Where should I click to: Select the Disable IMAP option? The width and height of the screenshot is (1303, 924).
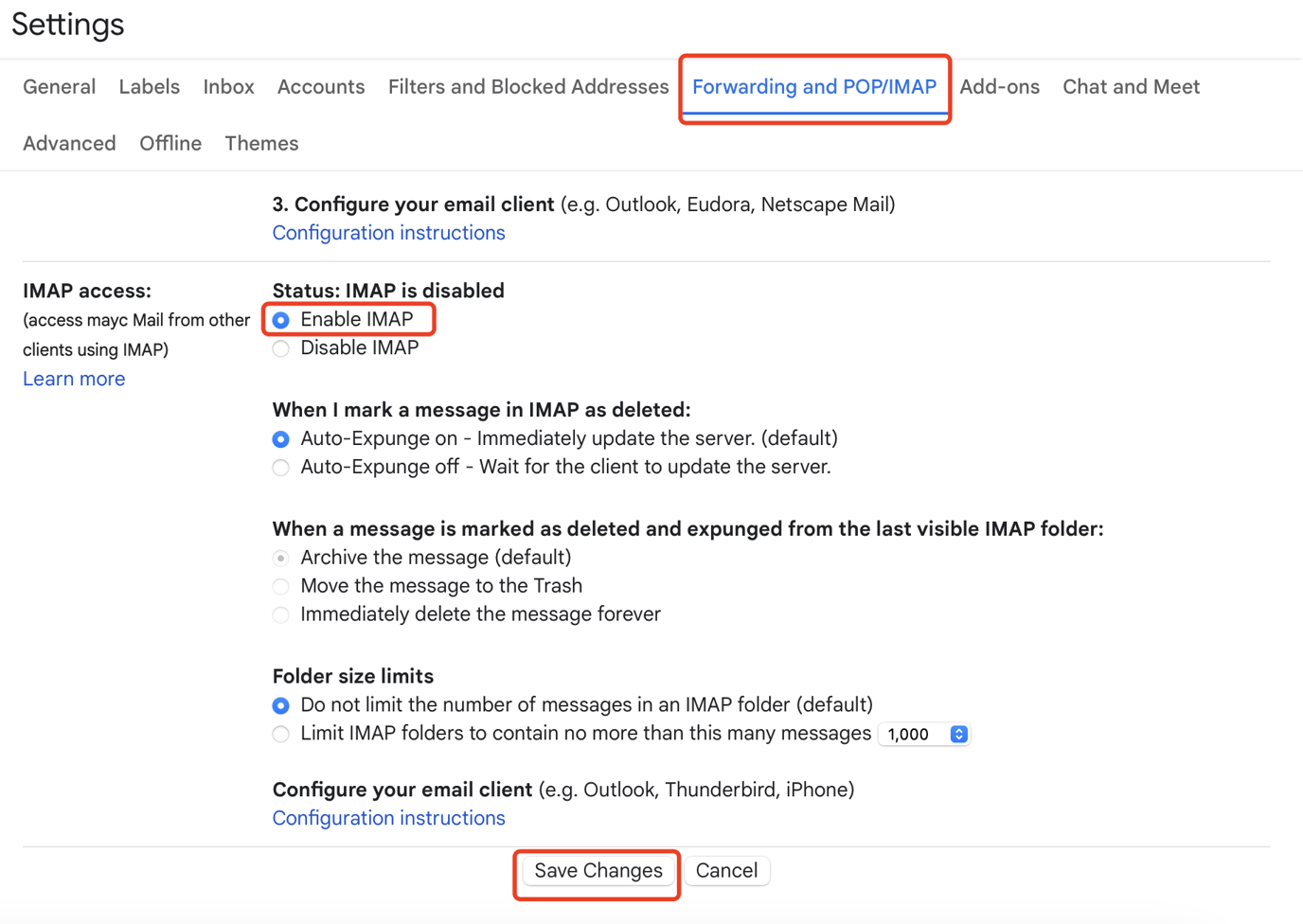point(280,348)
